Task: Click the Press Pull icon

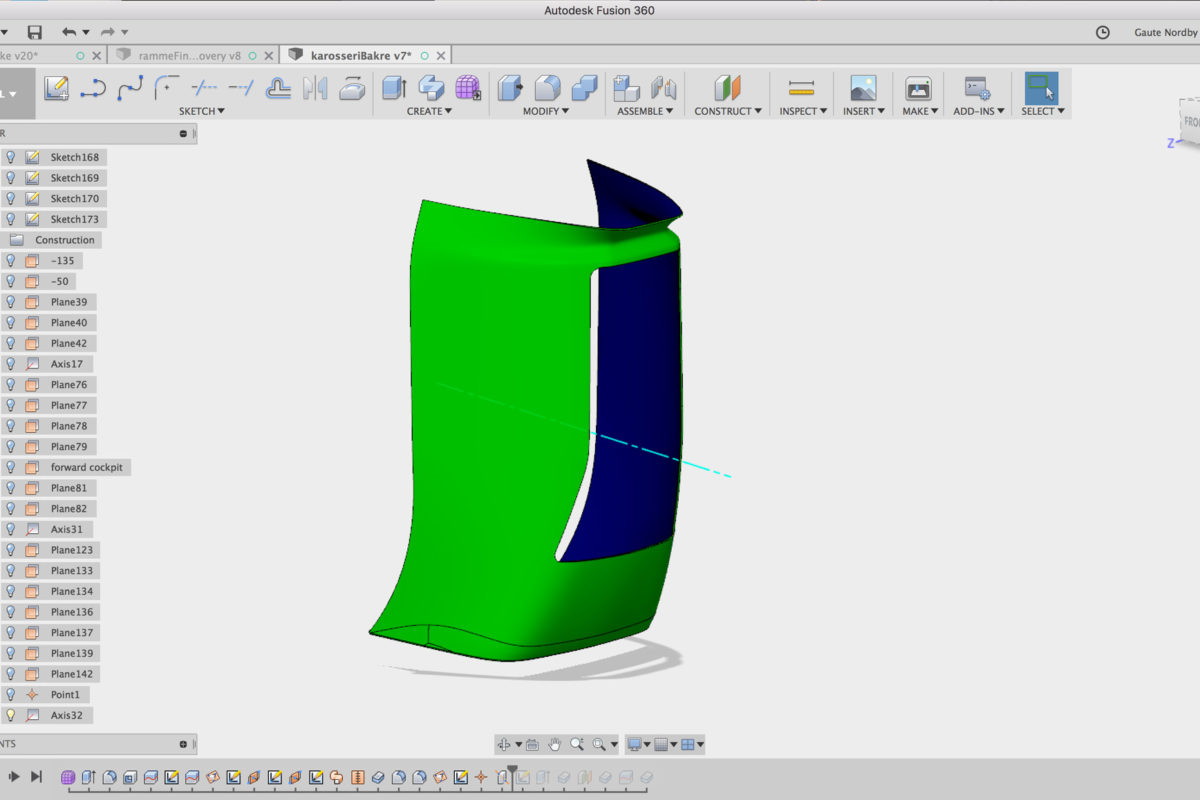Action: pyautogui.click(x=510, y=88)
